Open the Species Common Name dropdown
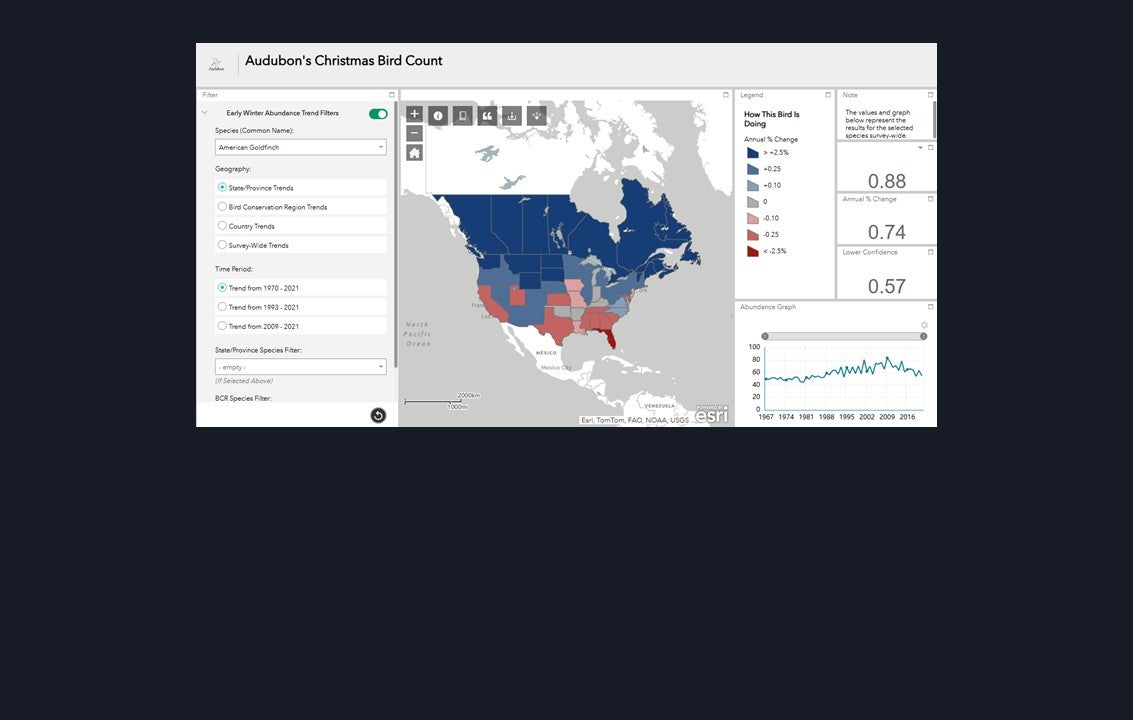 (x=300, y=147)
